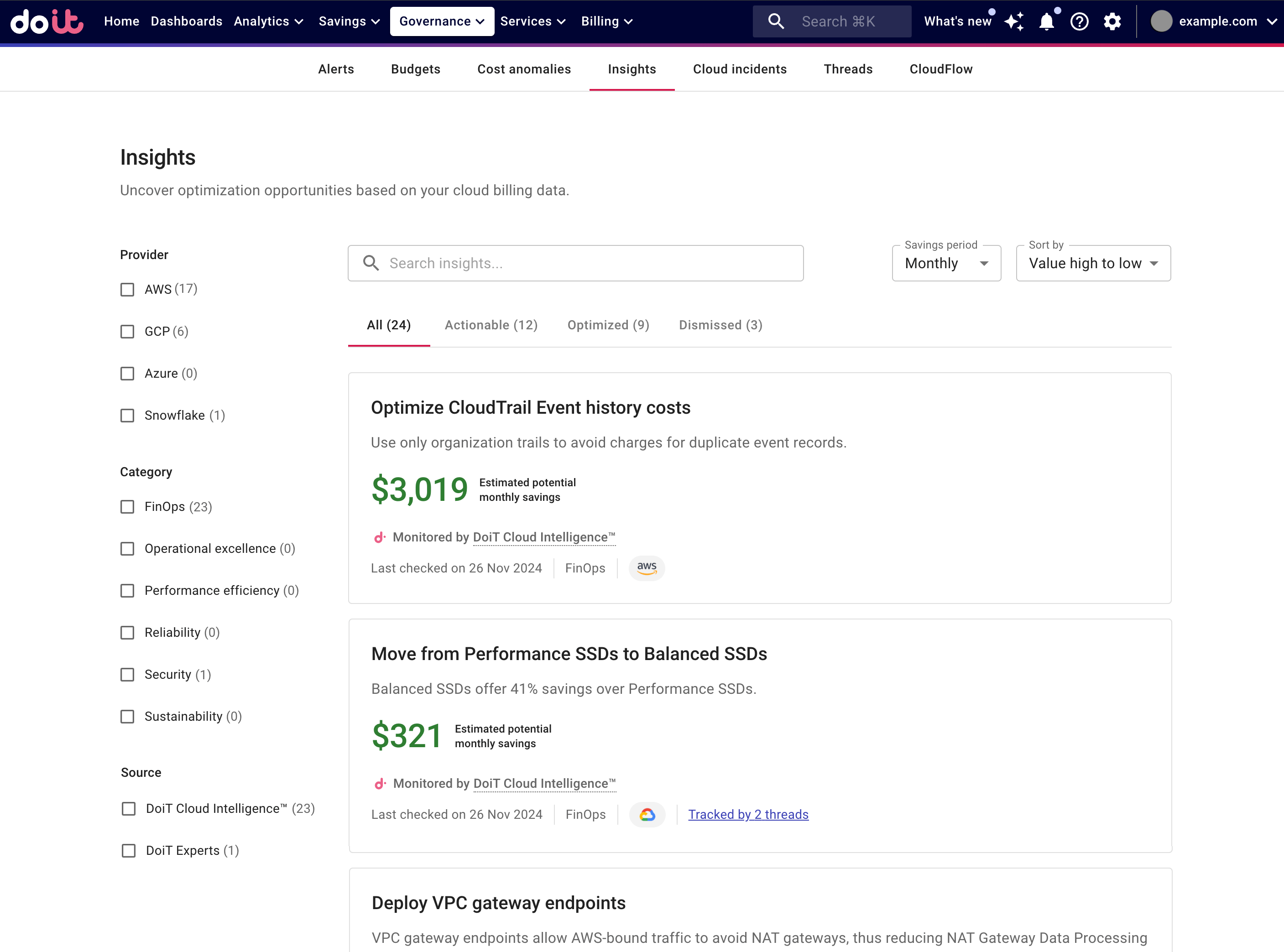This screenshot has height=952, width=1284.
Task: Click the Google Cloud badge on SSDs card
Action: [x=647, y=815]
